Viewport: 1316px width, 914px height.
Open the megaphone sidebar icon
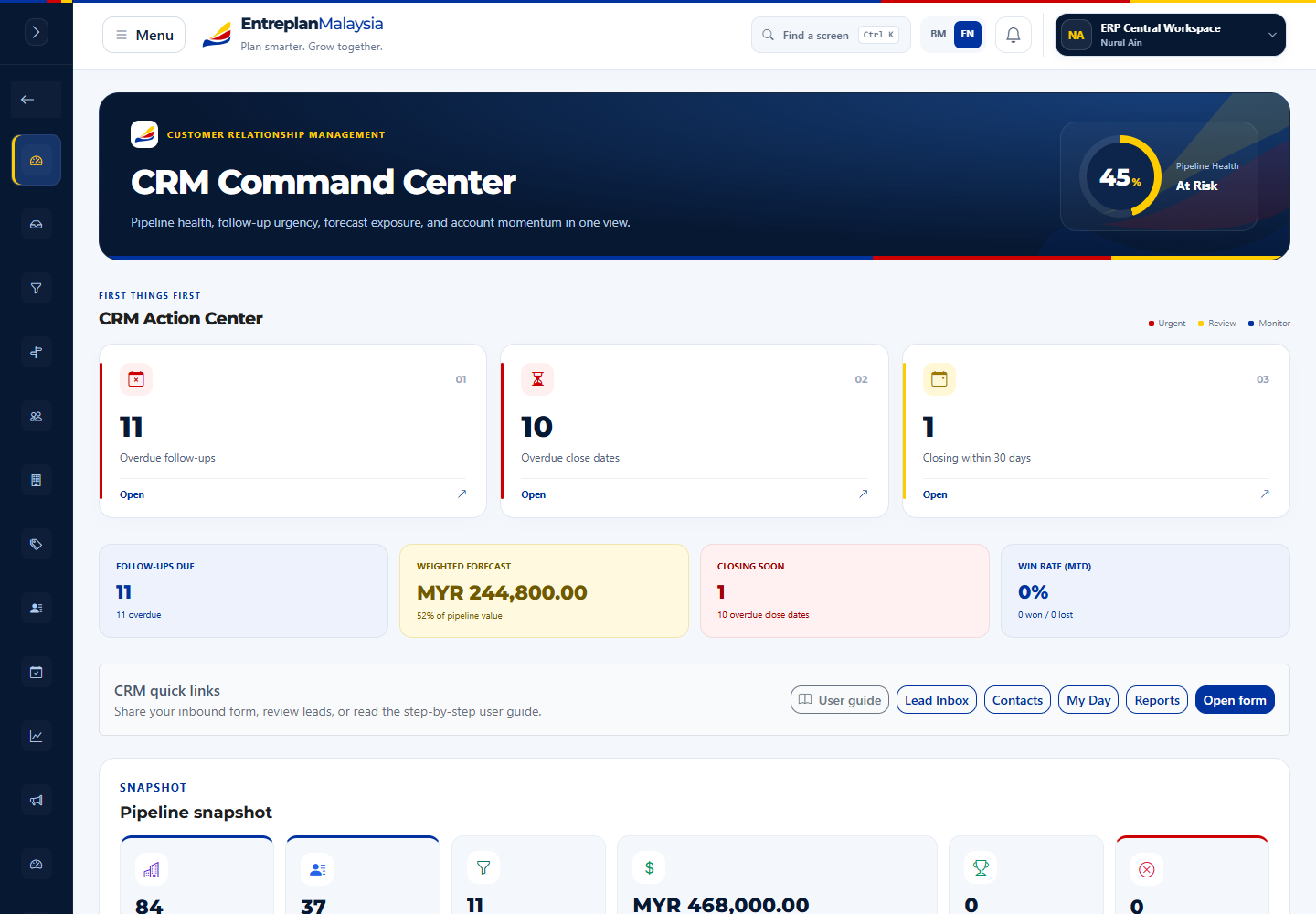[x=37, y=800]
